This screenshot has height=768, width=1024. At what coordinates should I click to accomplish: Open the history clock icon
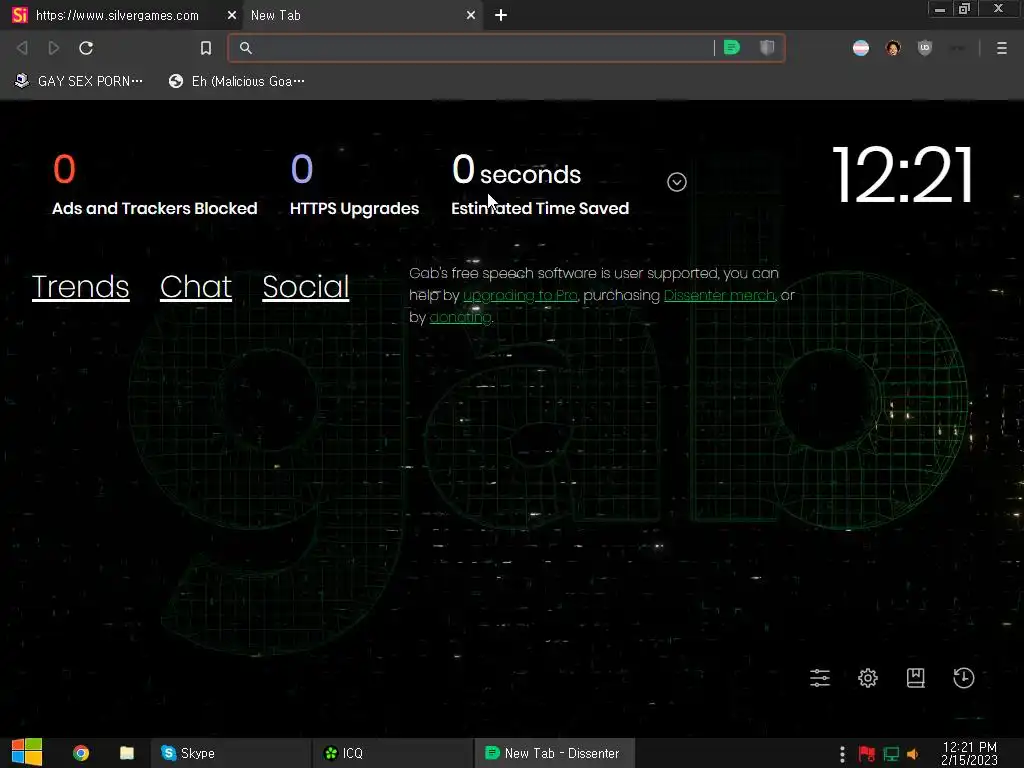click(x=964, y=678)
